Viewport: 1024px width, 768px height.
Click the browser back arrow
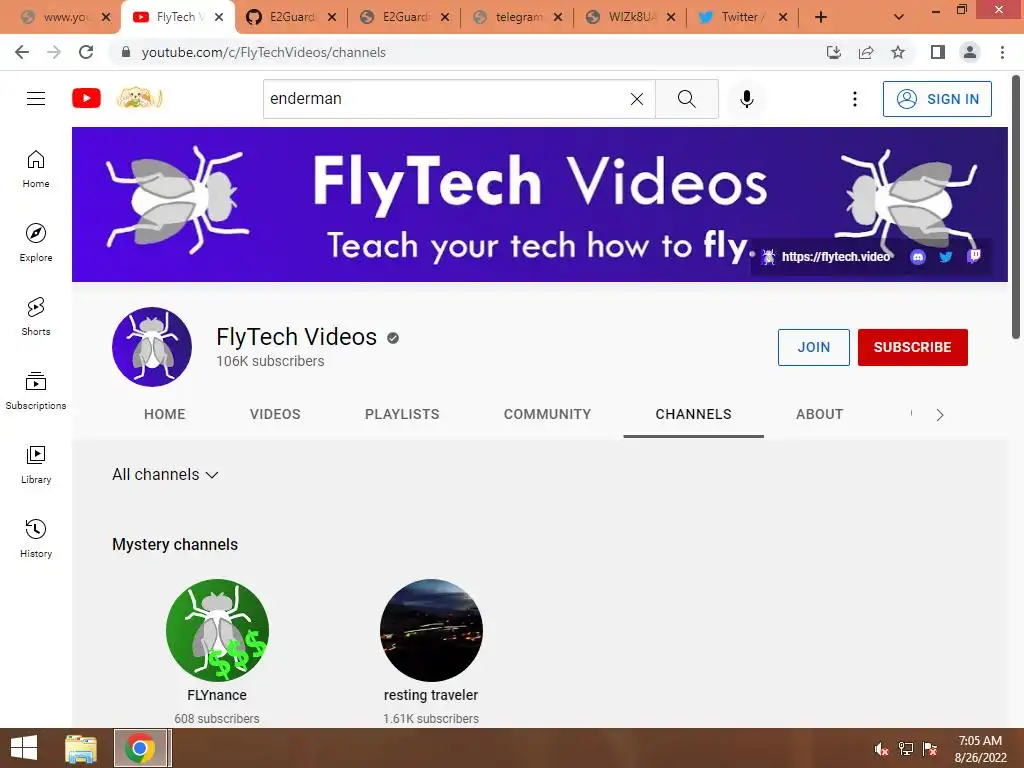click(x=22, y=52)
